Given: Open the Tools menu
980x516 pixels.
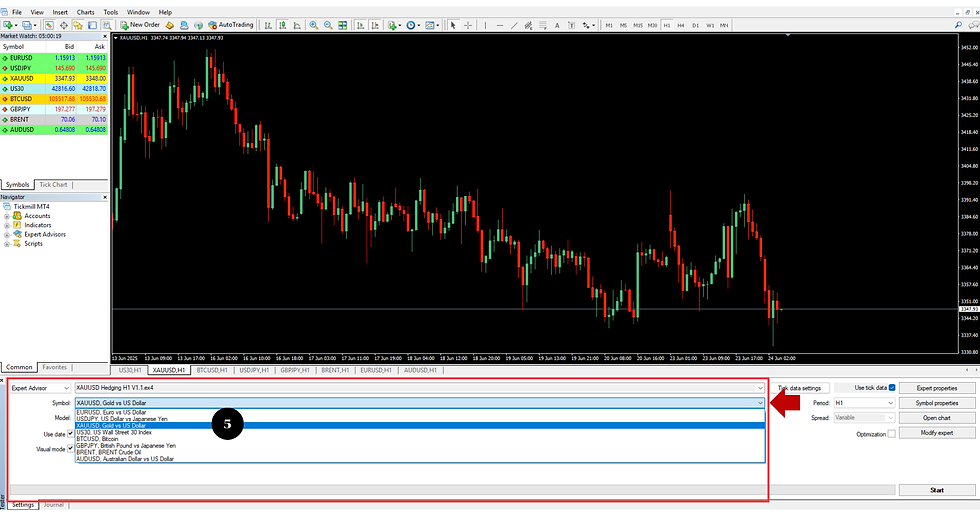Looking at the screenshot, I should point(111,12).
